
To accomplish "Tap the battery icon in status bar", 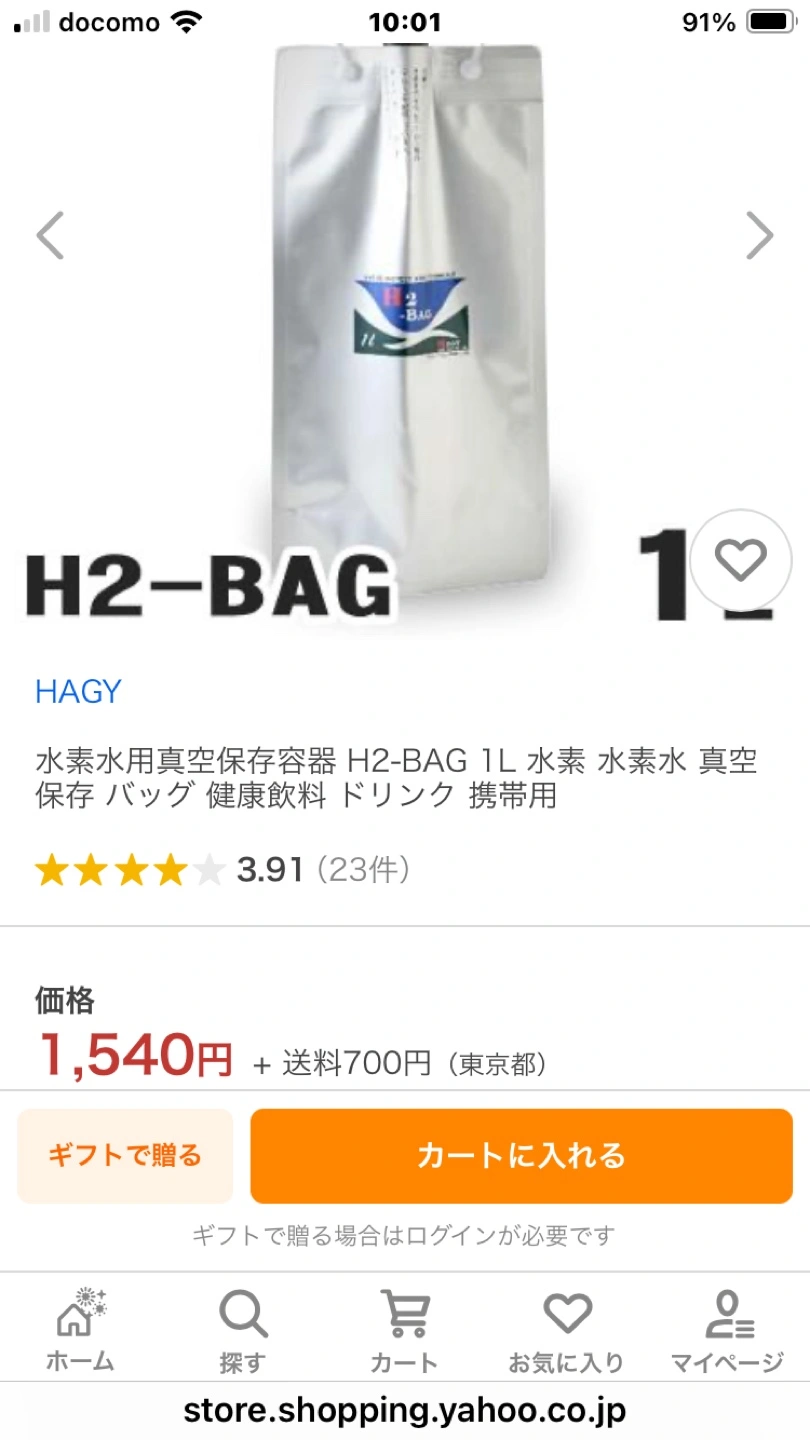I will [770, 22].
